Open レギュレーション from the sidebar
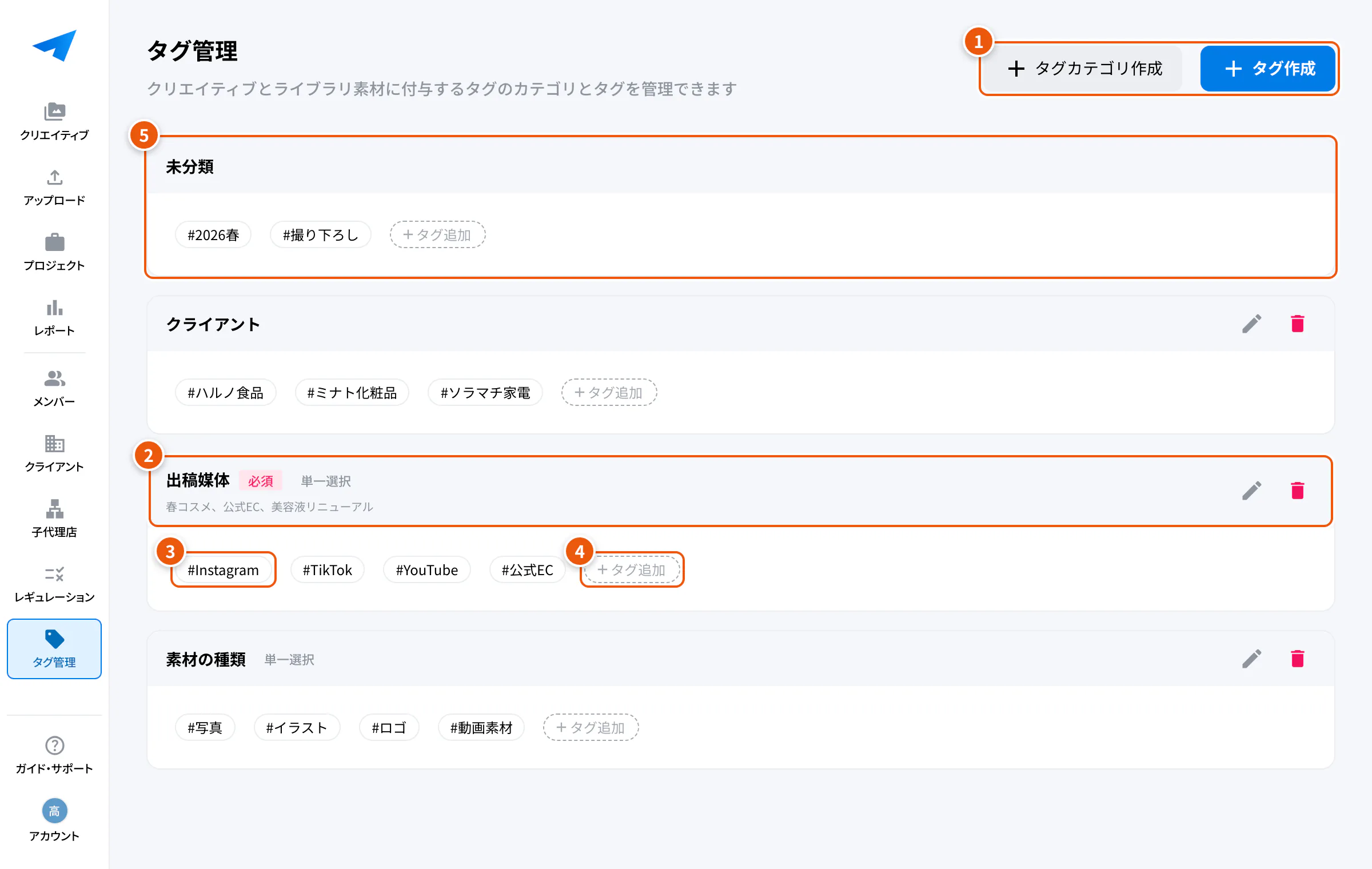Screen dimensions: 1372x869 54,584
